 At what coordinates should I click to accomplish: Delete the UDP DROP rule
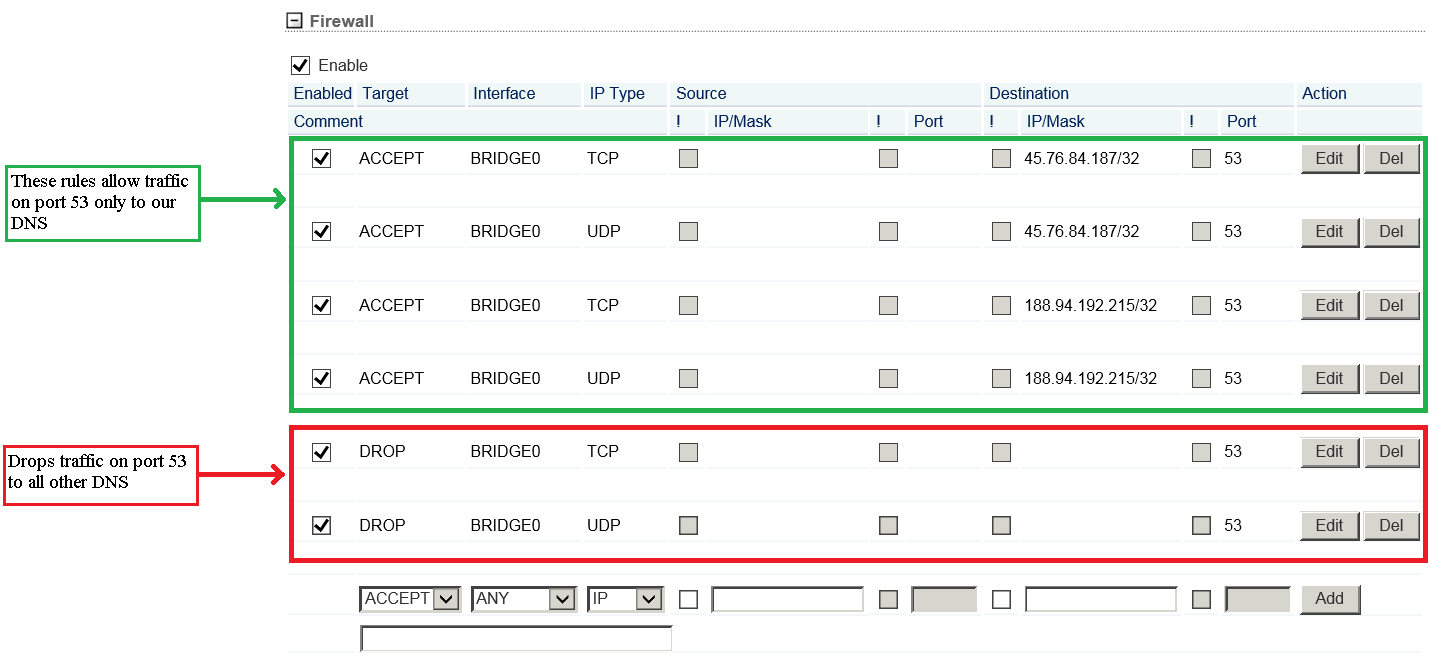(1391, 525)
